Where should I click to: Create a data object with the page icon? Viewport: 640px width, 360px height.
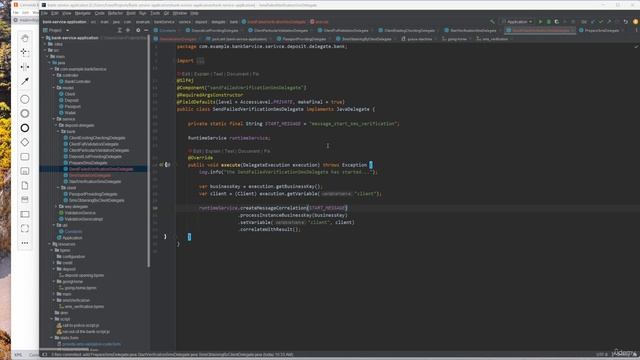point(25,185)
